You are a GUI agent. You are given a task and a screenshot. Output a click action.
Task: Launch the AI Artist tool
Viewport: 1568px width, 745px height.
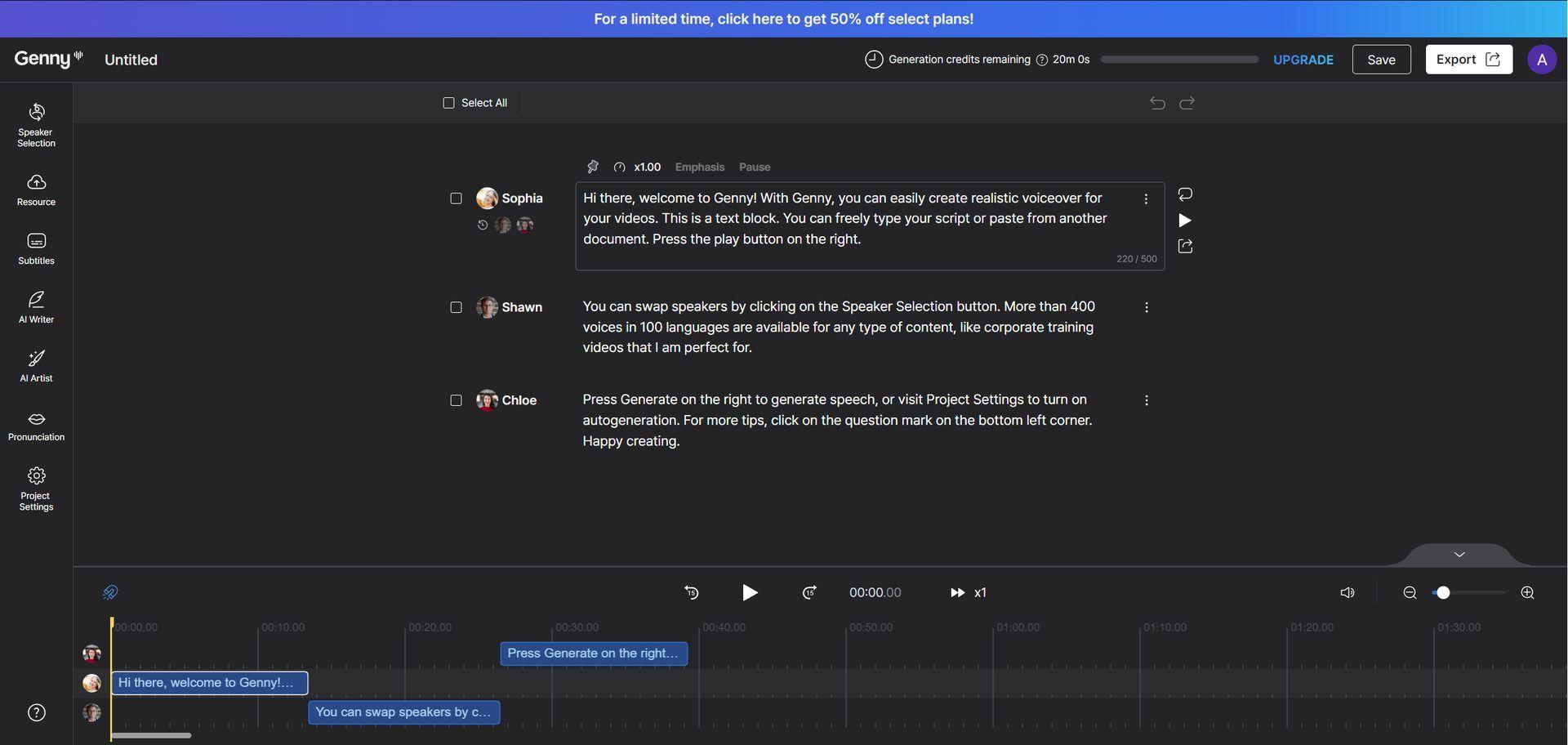coord(36,366)
